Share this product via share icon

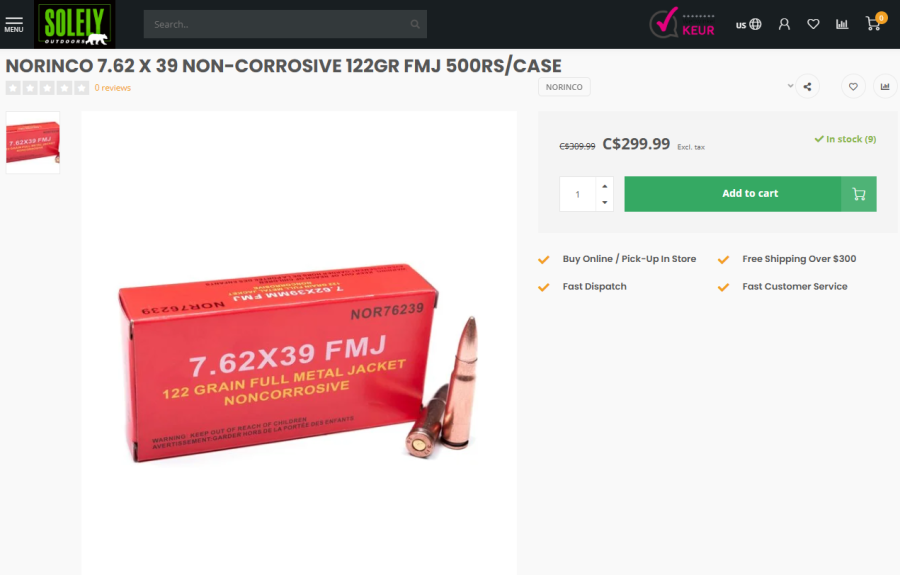pos(808,87)
